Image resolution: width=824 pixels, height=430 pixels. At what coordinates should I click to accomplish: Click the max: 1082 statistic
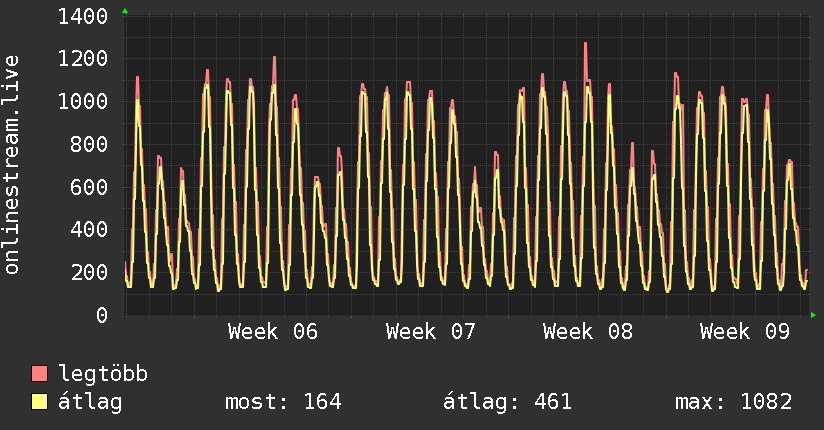pos(734,402)
